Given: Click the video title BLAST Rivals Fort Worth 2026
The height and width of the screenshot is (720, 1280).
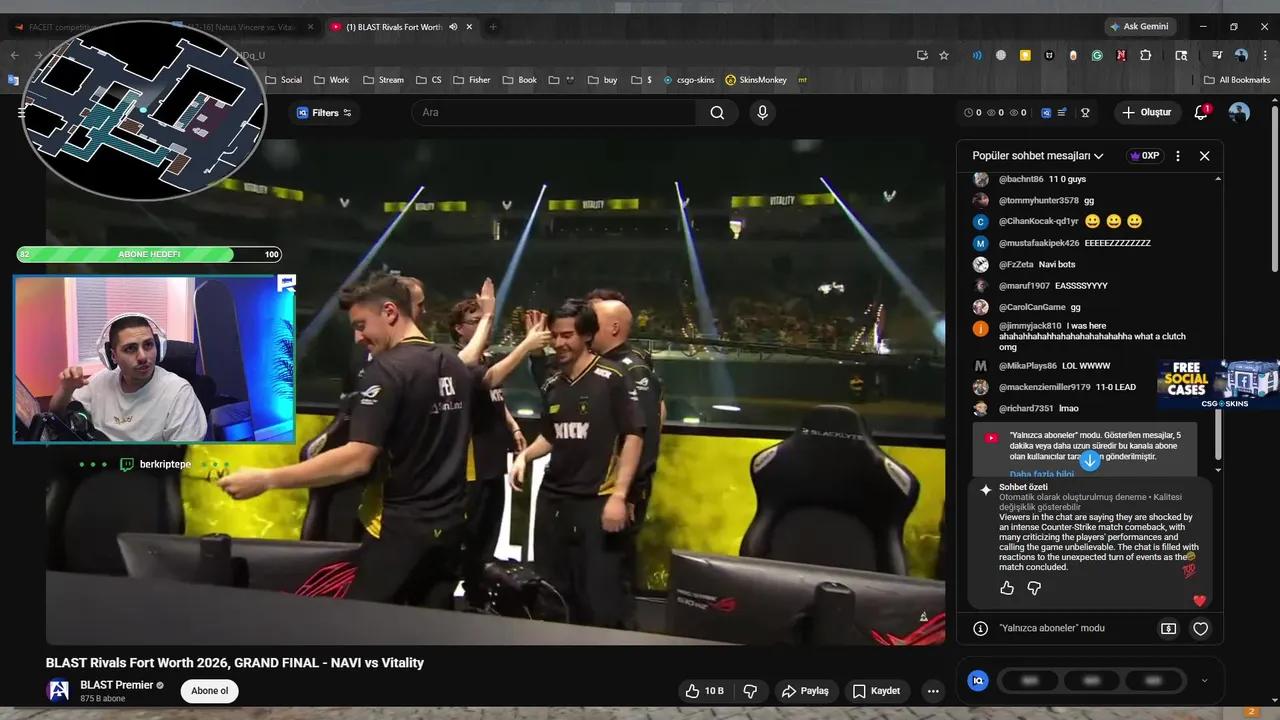Looking at the screenshot, I should pos(235,663).
